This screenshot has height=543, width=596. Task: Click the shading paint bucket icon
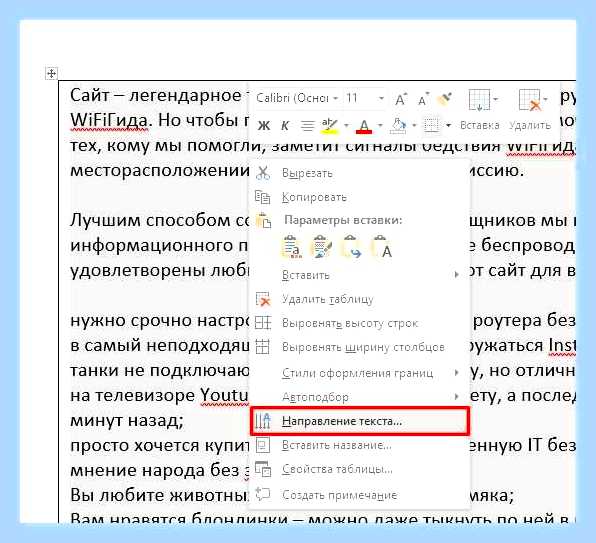pyautogui.click(x=398, y=126)
